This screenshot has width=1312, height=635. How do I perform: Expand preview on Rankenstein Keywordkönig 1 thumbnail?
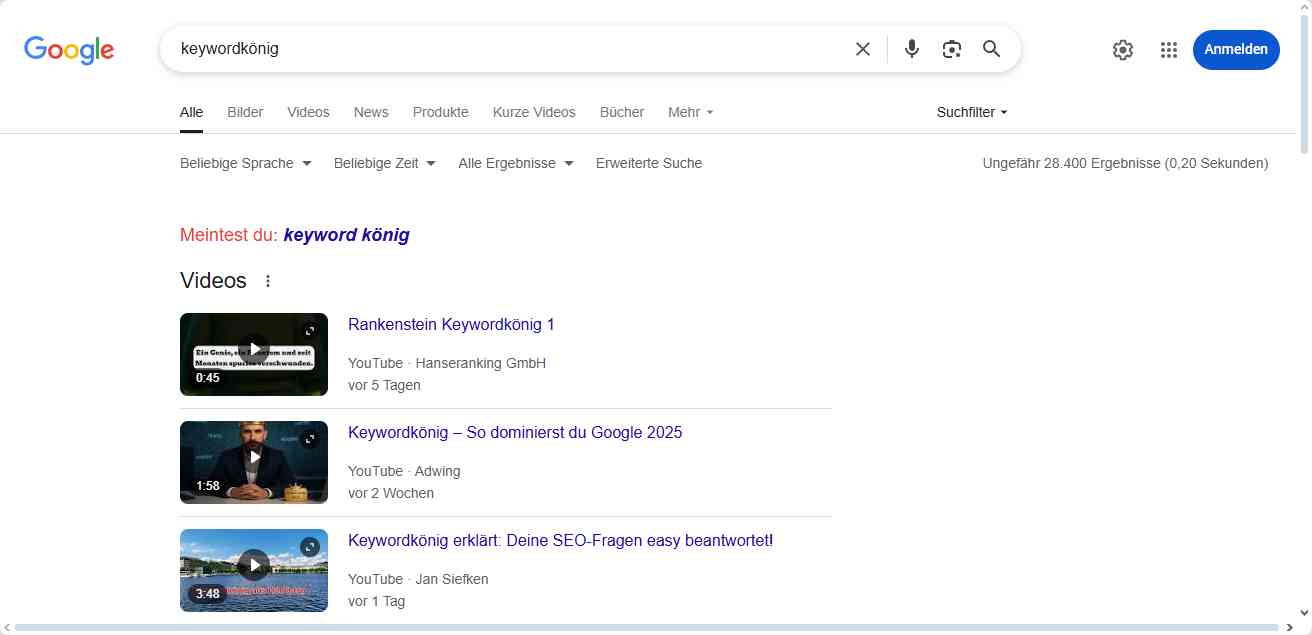310,331
